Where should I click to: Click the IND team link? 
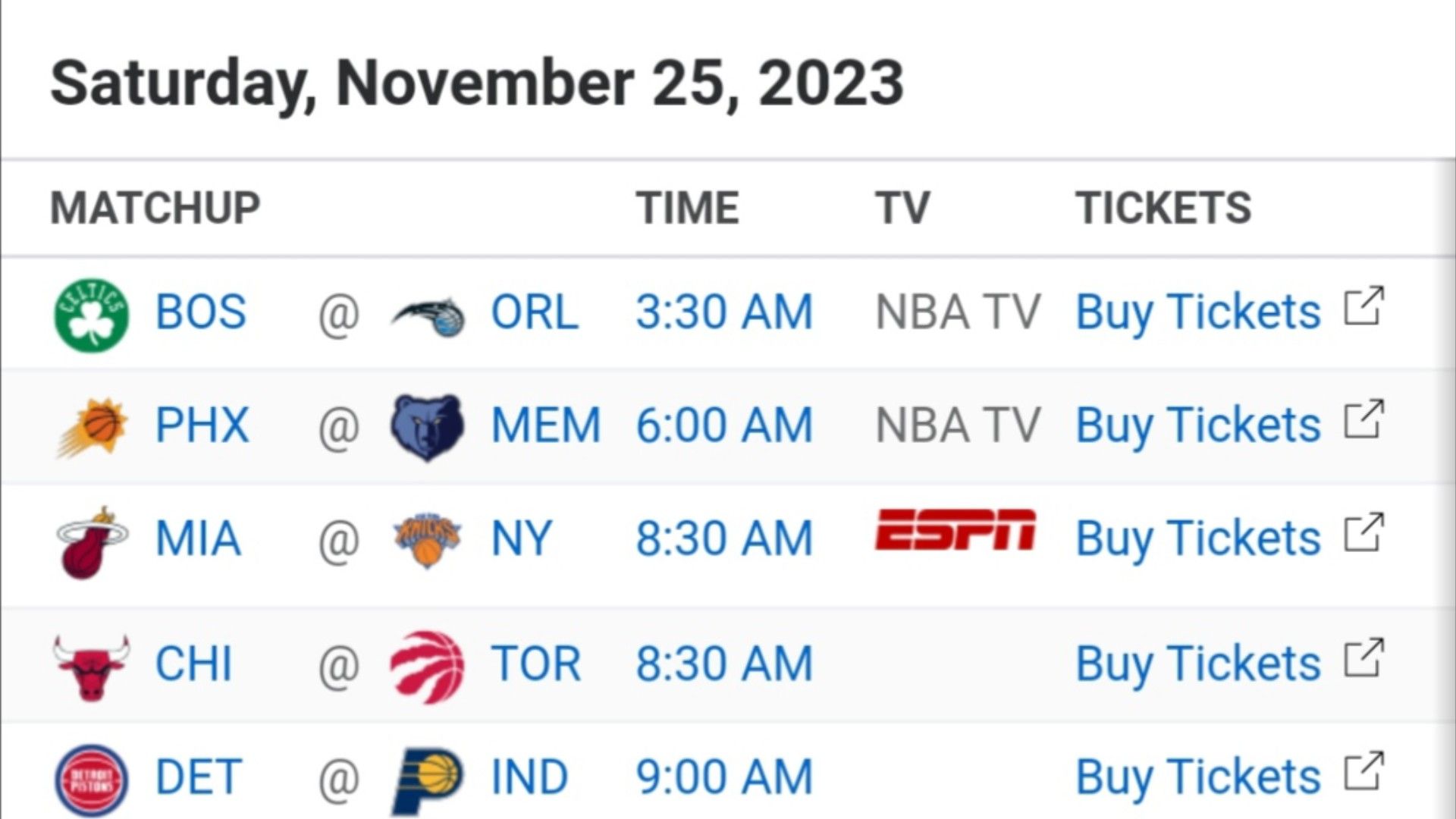click(x=529, y=777)
